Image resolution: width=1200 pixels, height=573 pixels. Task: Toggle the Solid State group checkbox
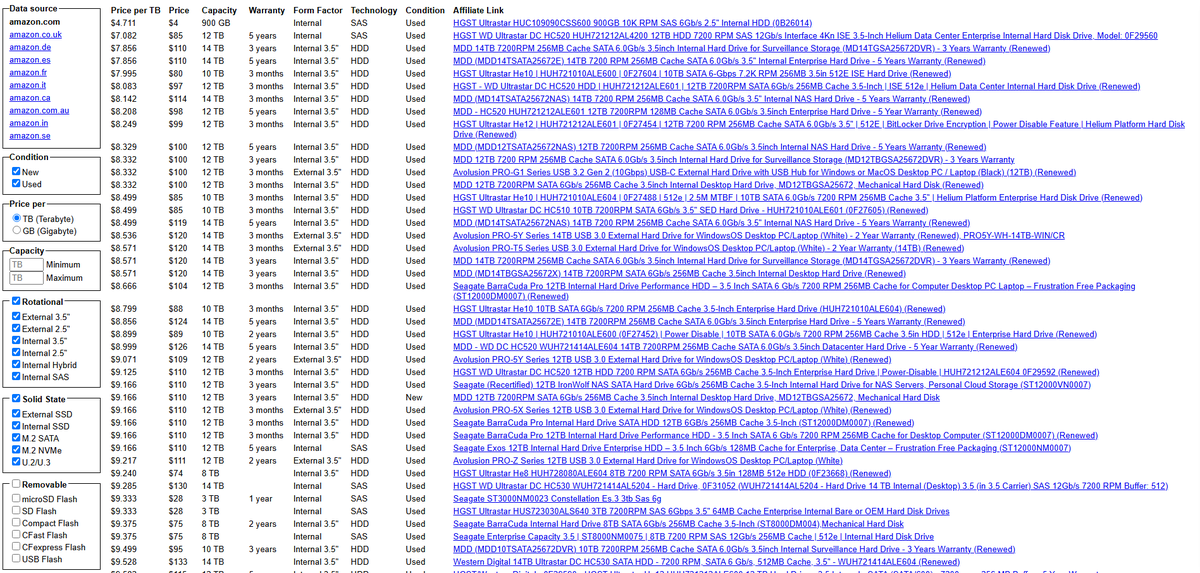[x=15, y=399]
